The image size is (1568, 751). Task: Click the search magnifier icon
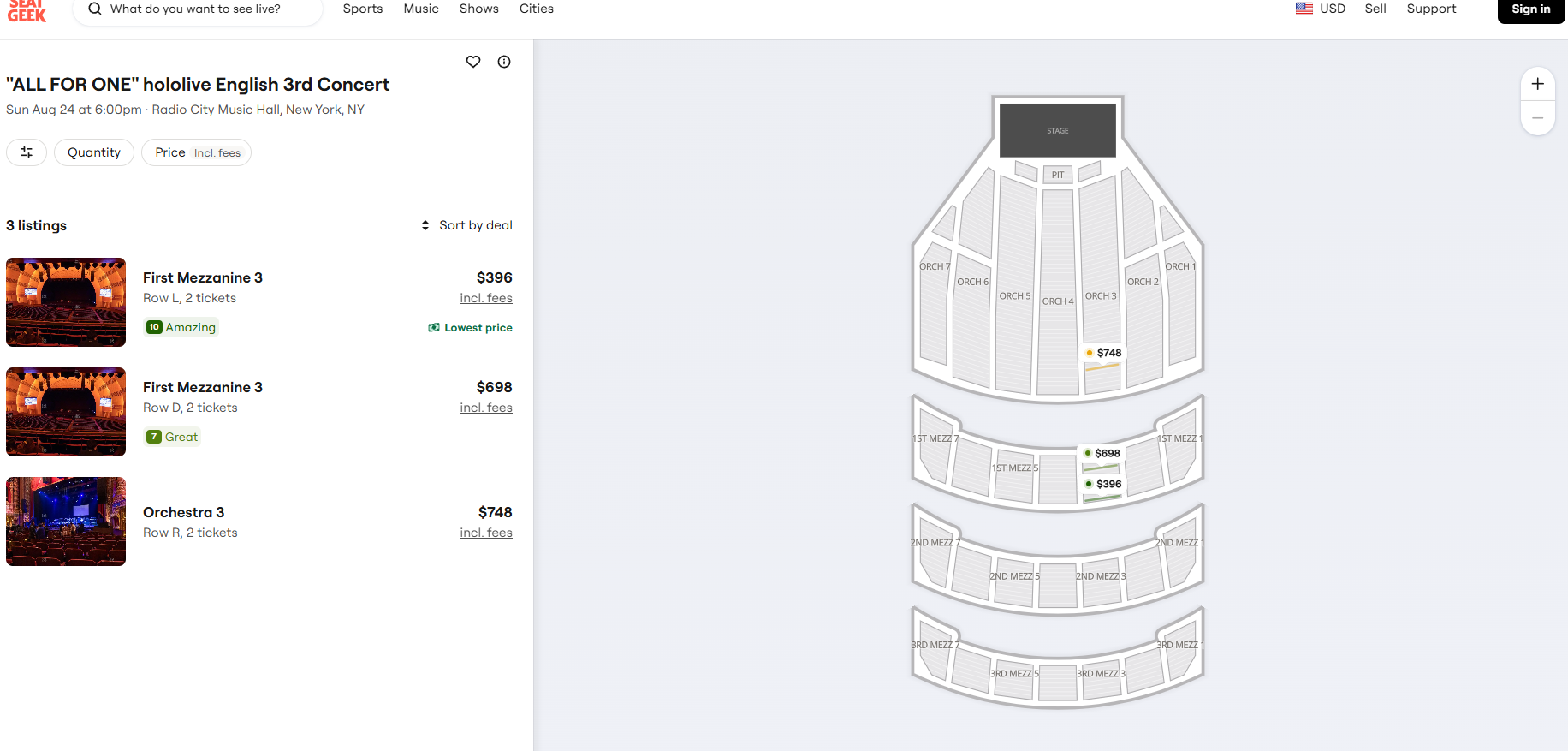(x=95, y=9)
